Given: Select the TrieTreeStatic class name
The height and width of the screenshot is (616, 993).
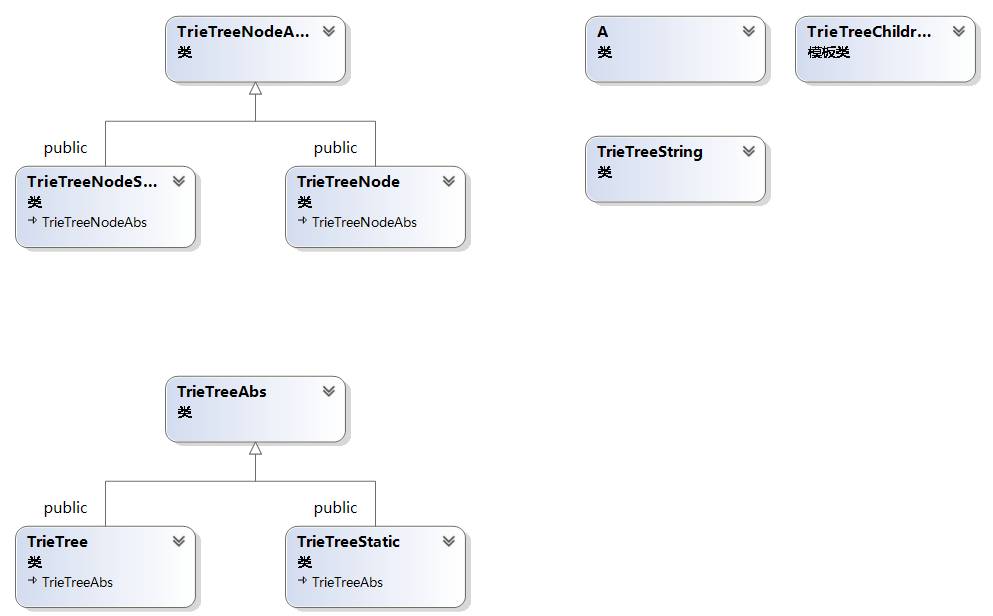Looking at the screenshot, I should point(348,542).
